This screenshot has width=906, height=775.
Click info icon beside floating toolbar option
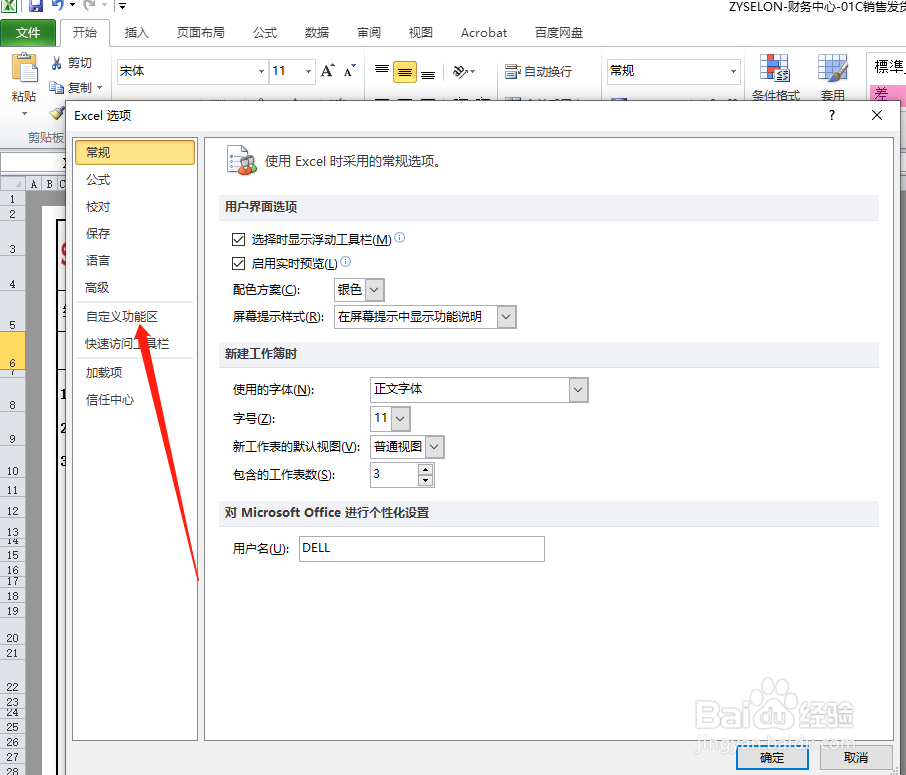pos(399,238)
